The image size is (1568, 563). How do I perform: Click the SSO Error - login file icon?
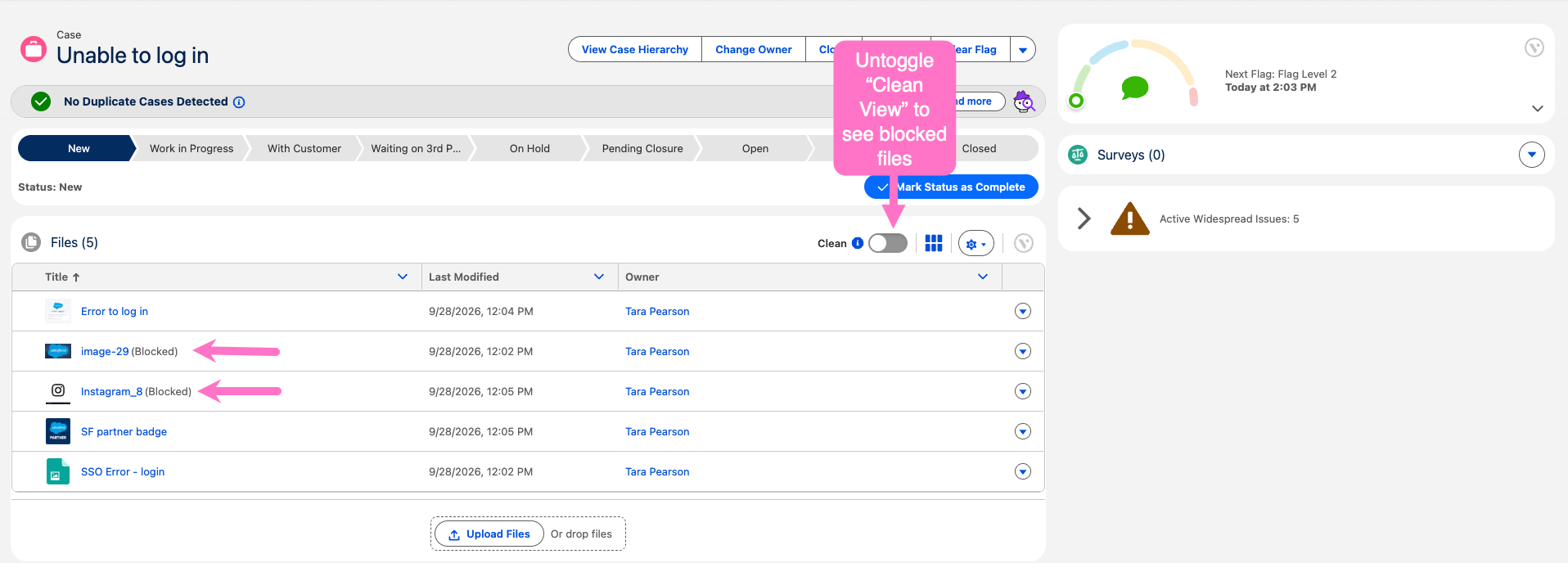[x=58, y=471]
